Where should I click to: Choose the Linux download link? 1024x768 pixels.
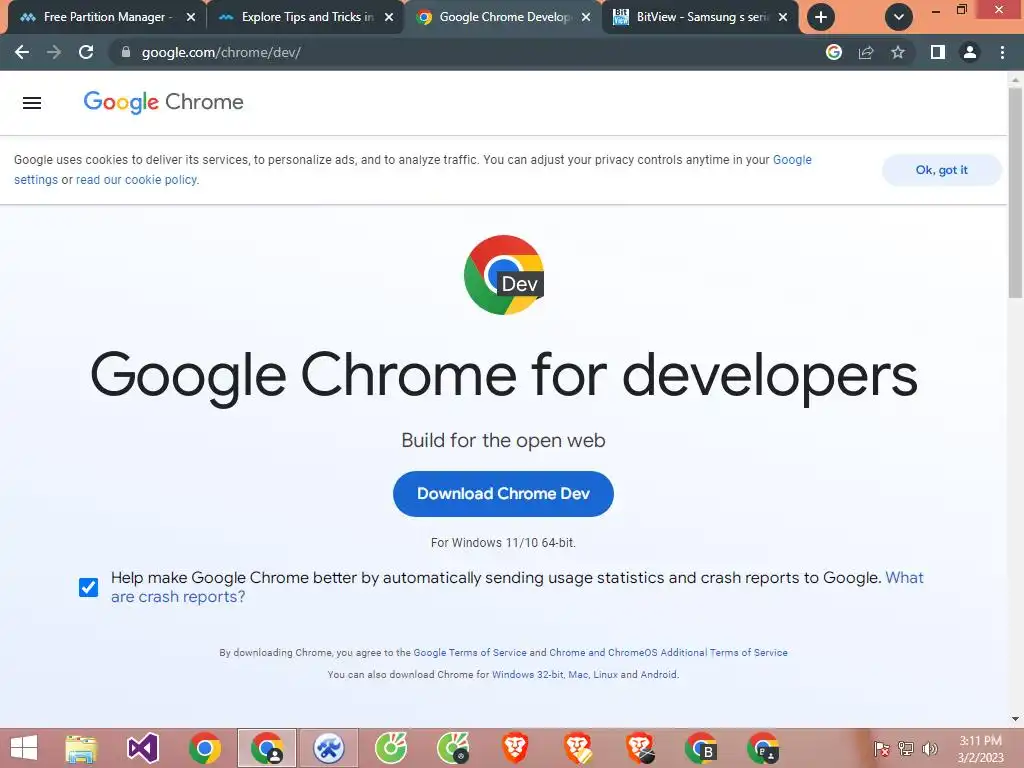pos(605,675)
